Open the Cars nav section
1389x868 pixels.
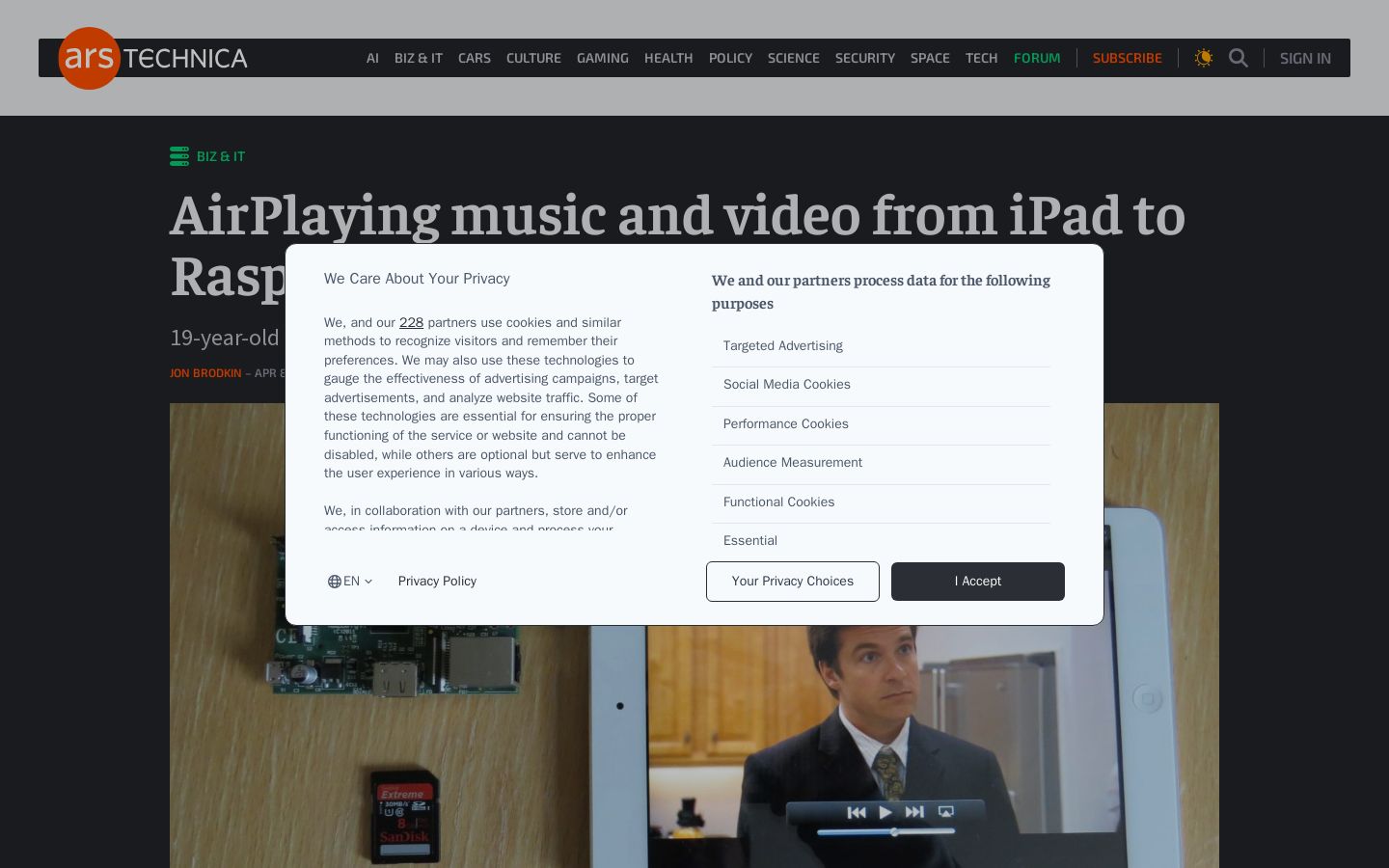tap(475, 58)
